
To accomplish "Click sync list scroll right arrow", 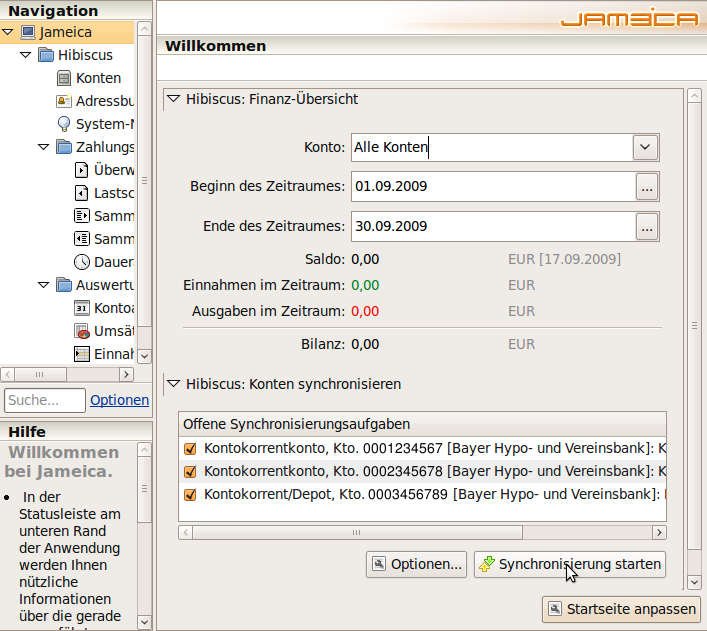I will [x=659, y=532].
